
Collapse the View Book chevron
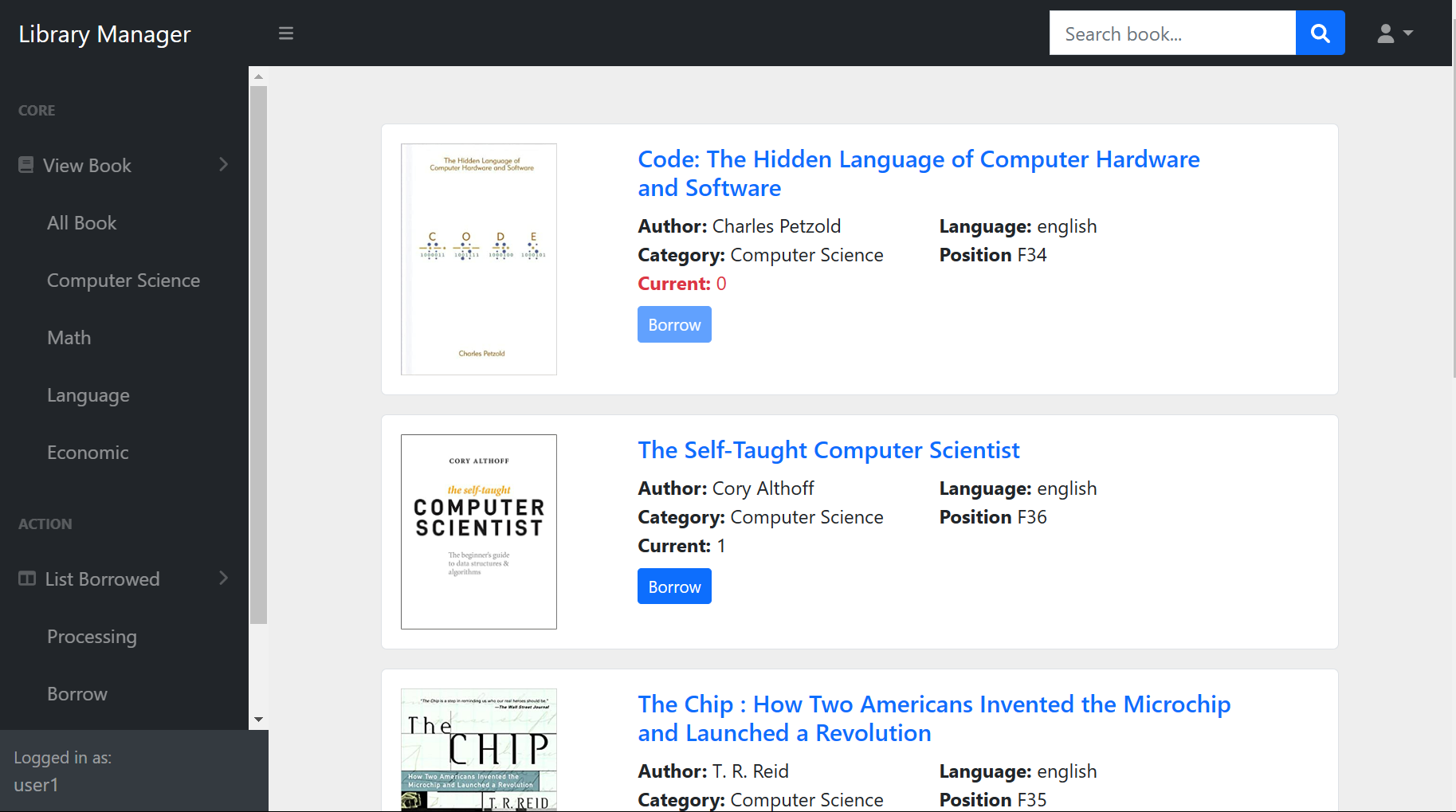(224, 165)
